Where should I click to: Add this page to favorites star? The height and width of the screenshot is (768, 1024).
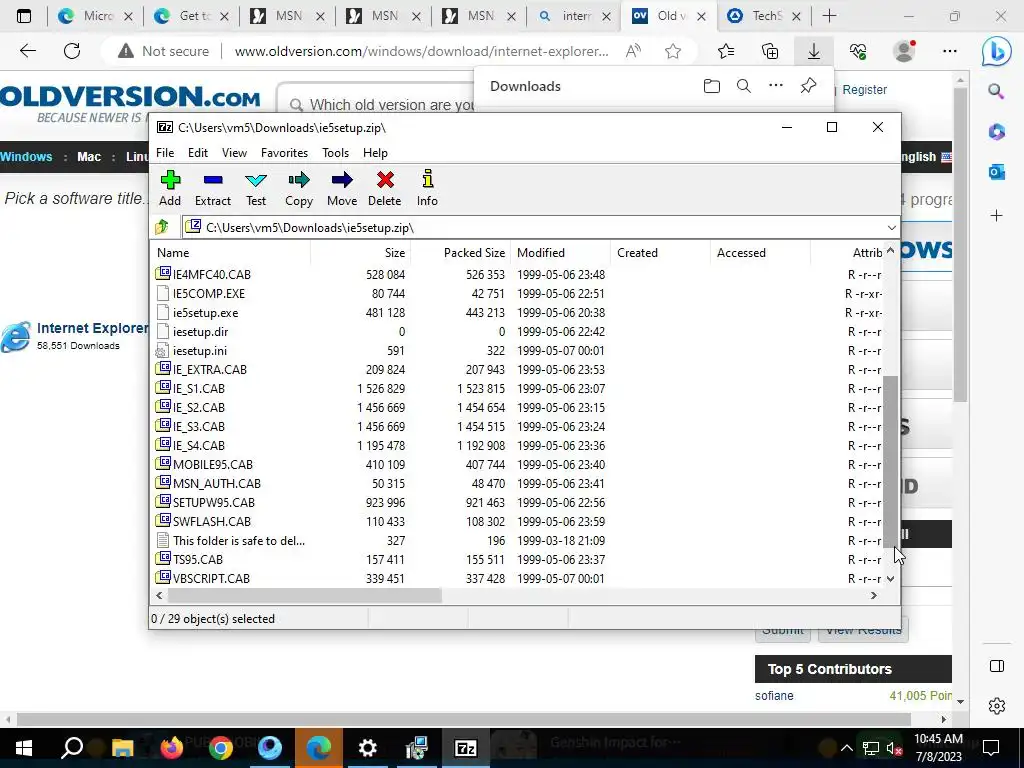[673, 51]
